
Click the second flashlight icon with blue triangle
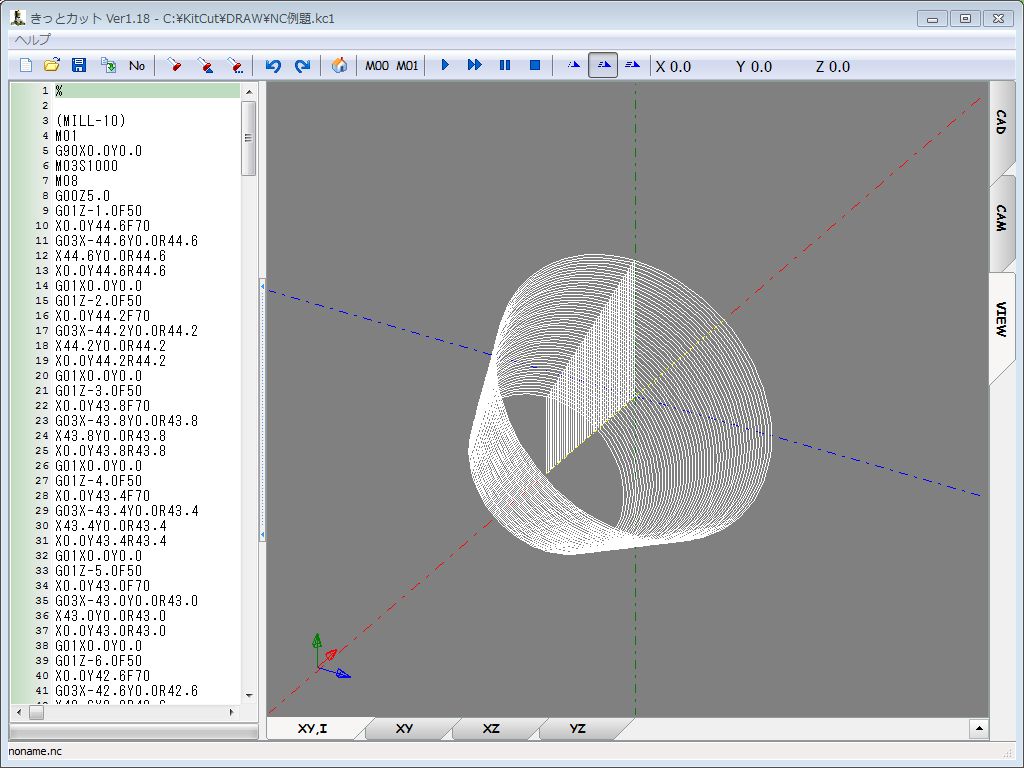(205, 65)
